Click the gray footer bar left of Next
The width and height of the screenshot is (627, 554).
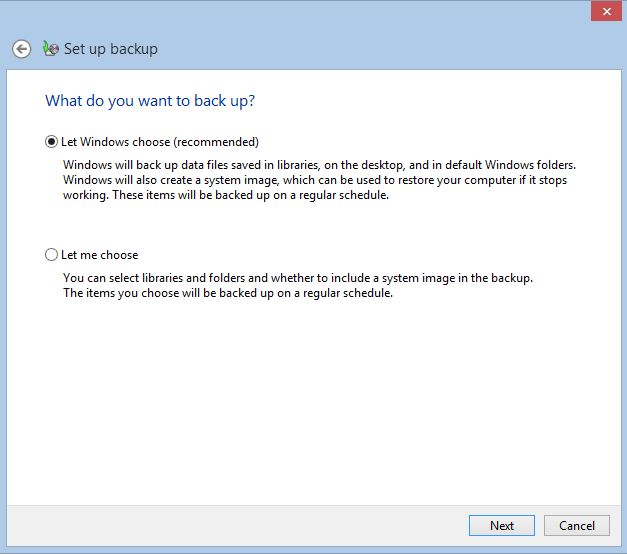point(236,525)
